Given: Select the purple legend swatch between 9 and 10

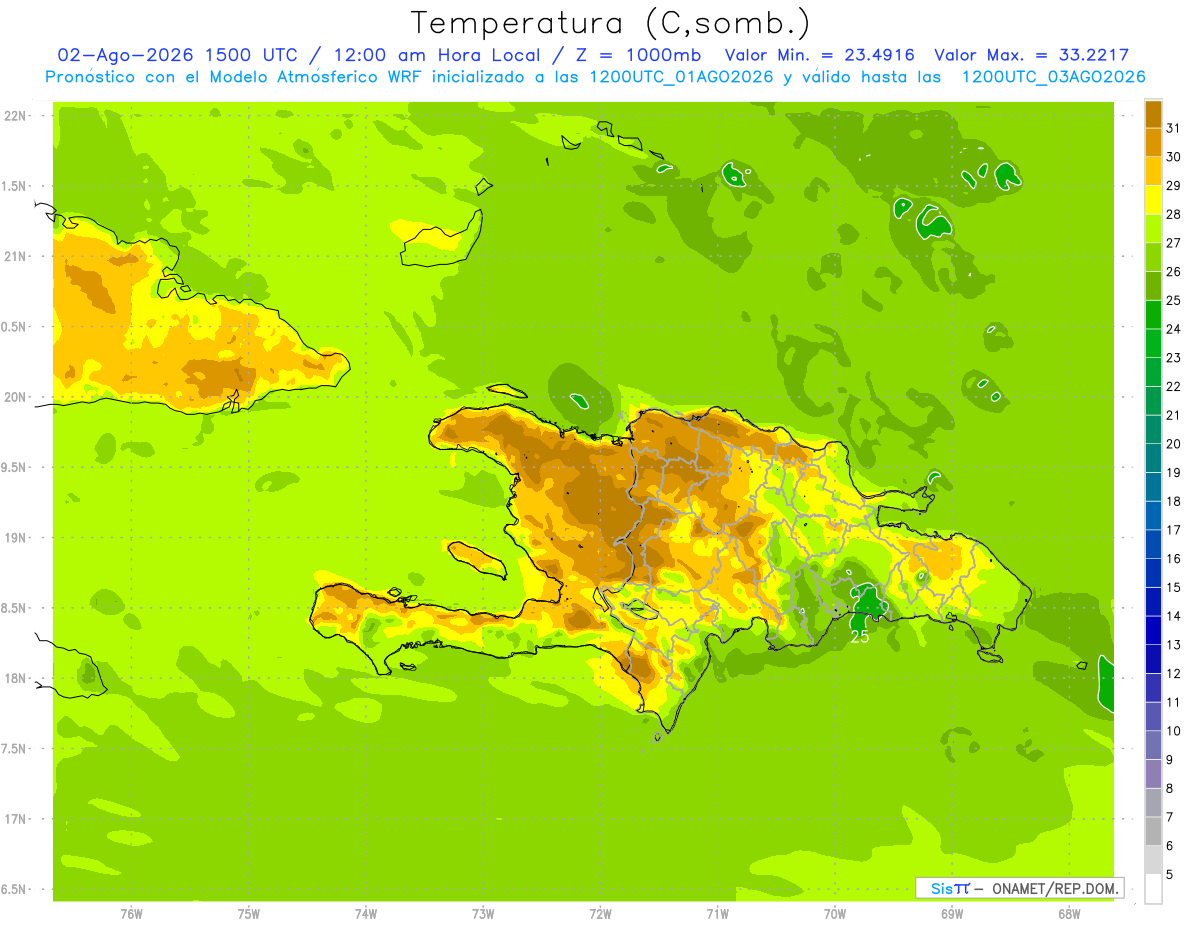Looking at the screenshot, I should pyautogui.click(x=1153, y=745).
